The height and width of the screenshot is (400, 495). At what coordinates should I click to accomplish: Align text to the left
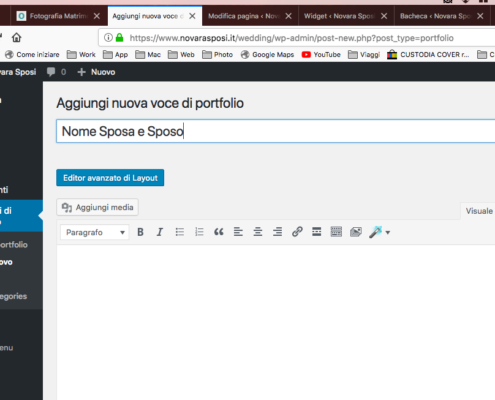(238, 232)
